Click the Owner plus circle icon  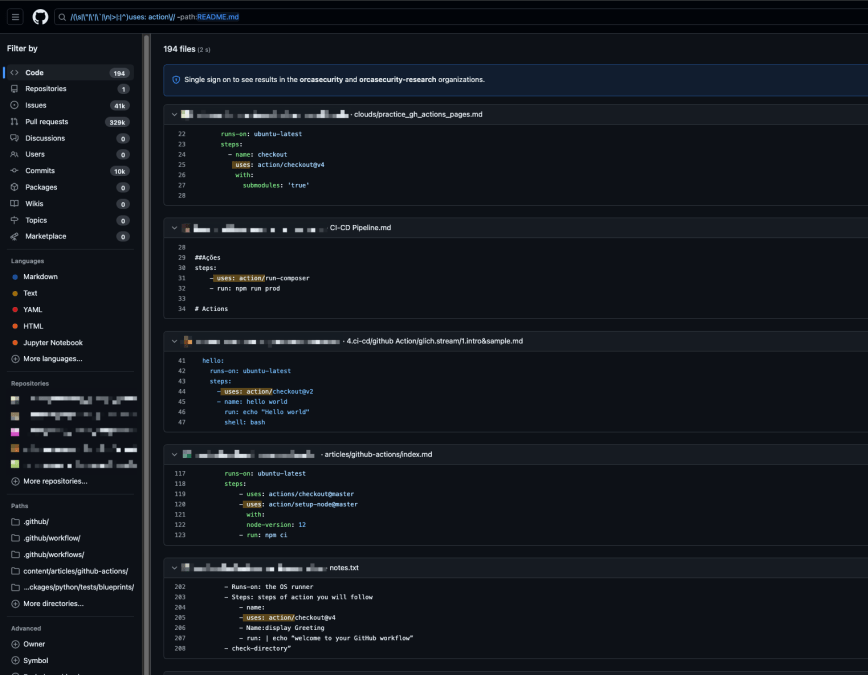(16, 644)
